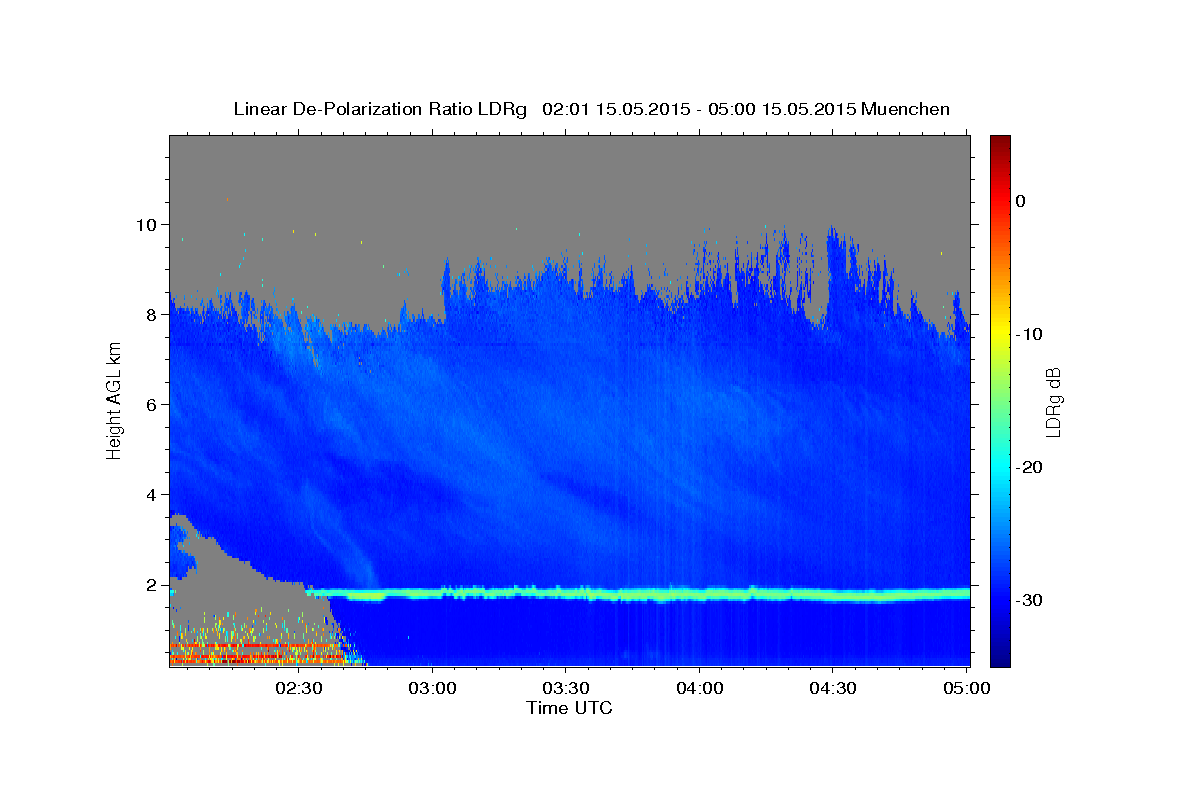Click the bright melting layer band near 2 km
Image resolution: width=1200 pixels, height=800 pixels.
point(640,594)
